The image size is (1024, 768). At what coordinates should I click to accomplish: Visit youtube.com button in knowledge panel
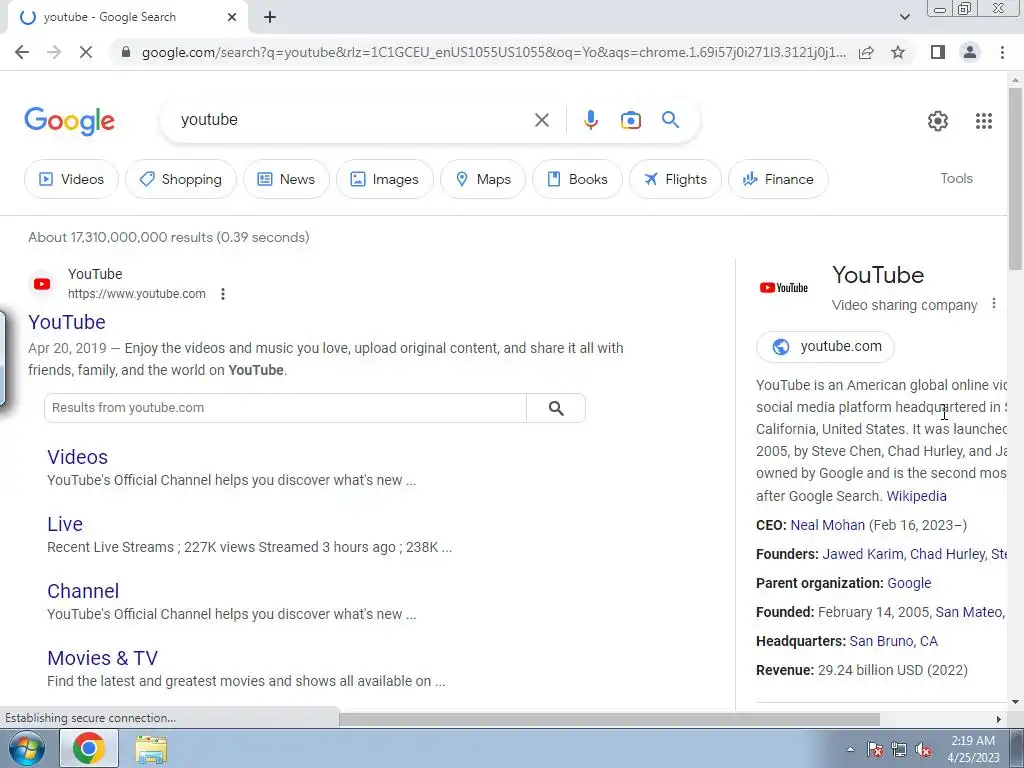tap(825, 347)
